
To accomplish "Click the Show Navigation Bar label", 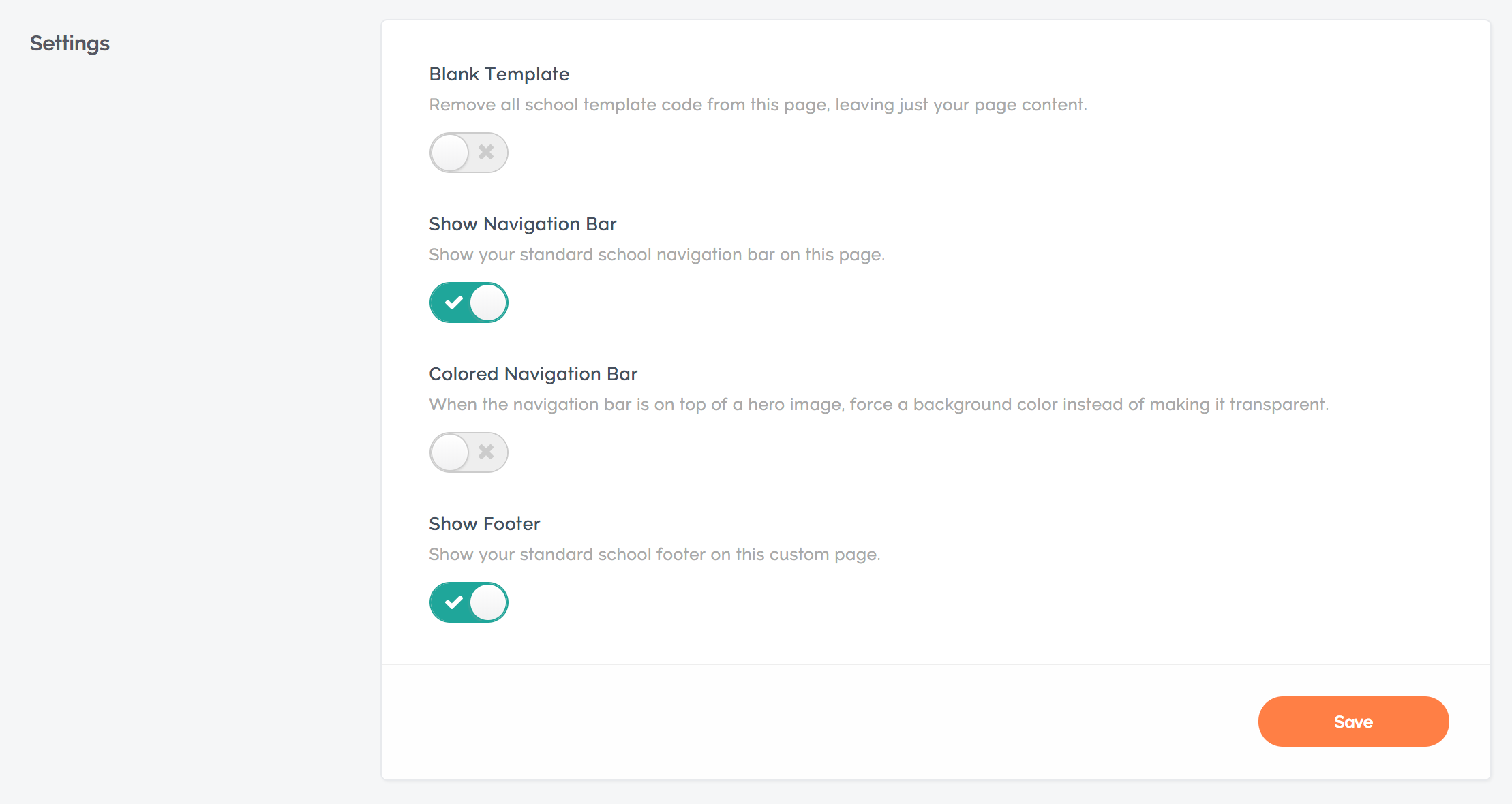I will pos(522,224).
